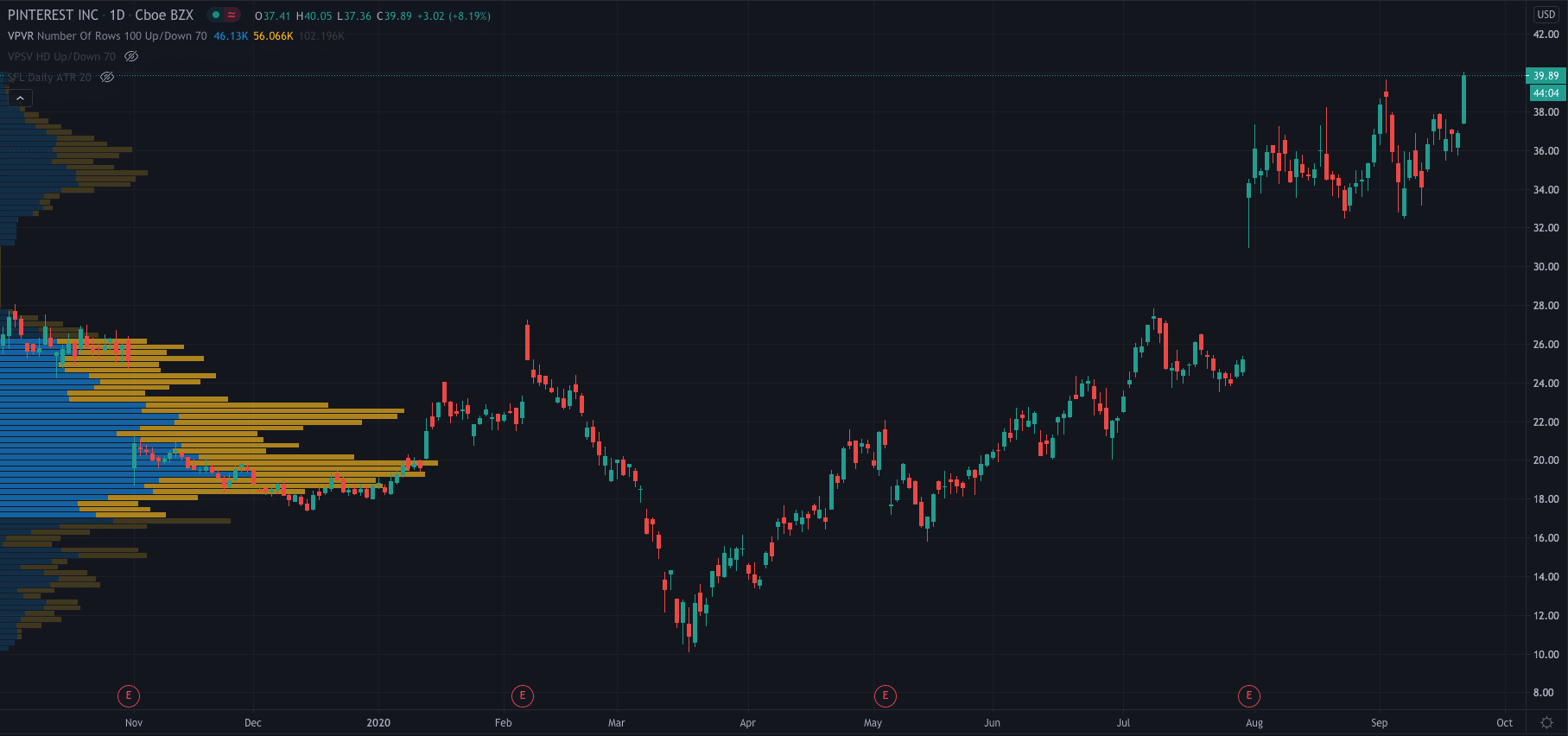Collapse the indicator legend with the chevron
1568x736 pixels.
[x=20, y=98]
